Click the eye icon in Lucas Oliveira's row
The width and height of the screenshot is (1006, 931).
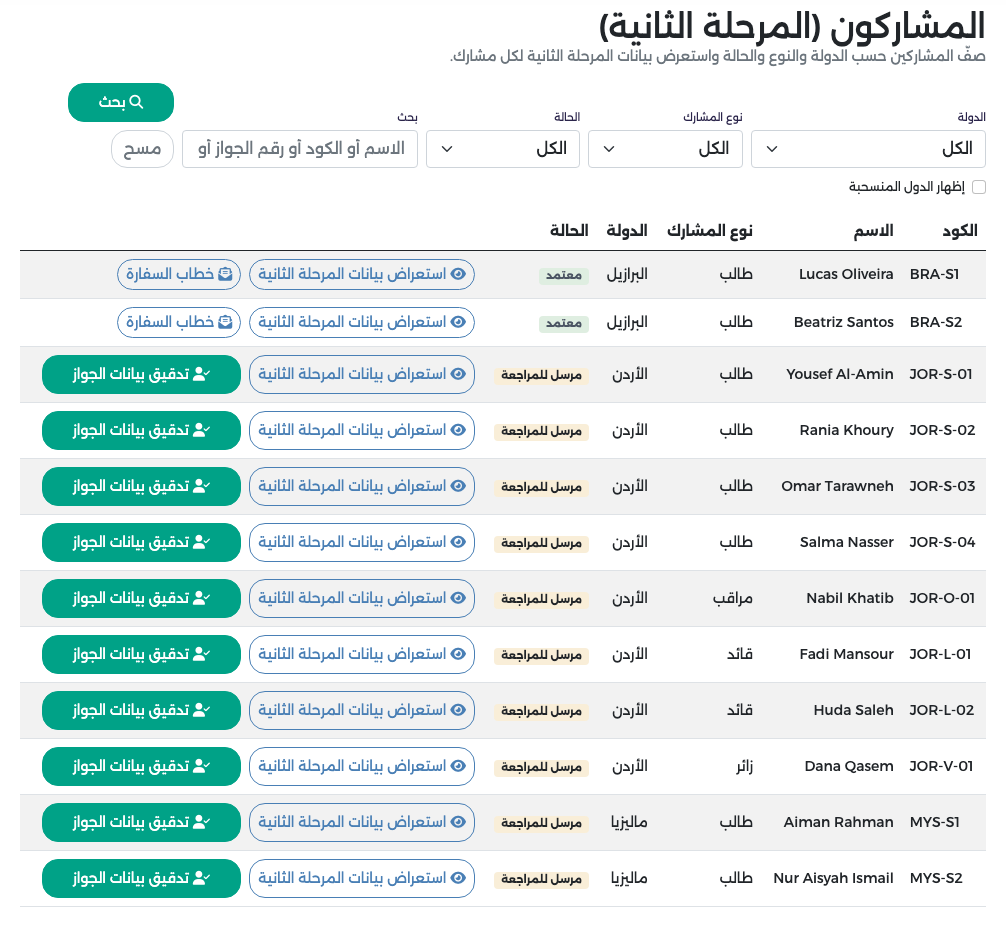(458, 274)
